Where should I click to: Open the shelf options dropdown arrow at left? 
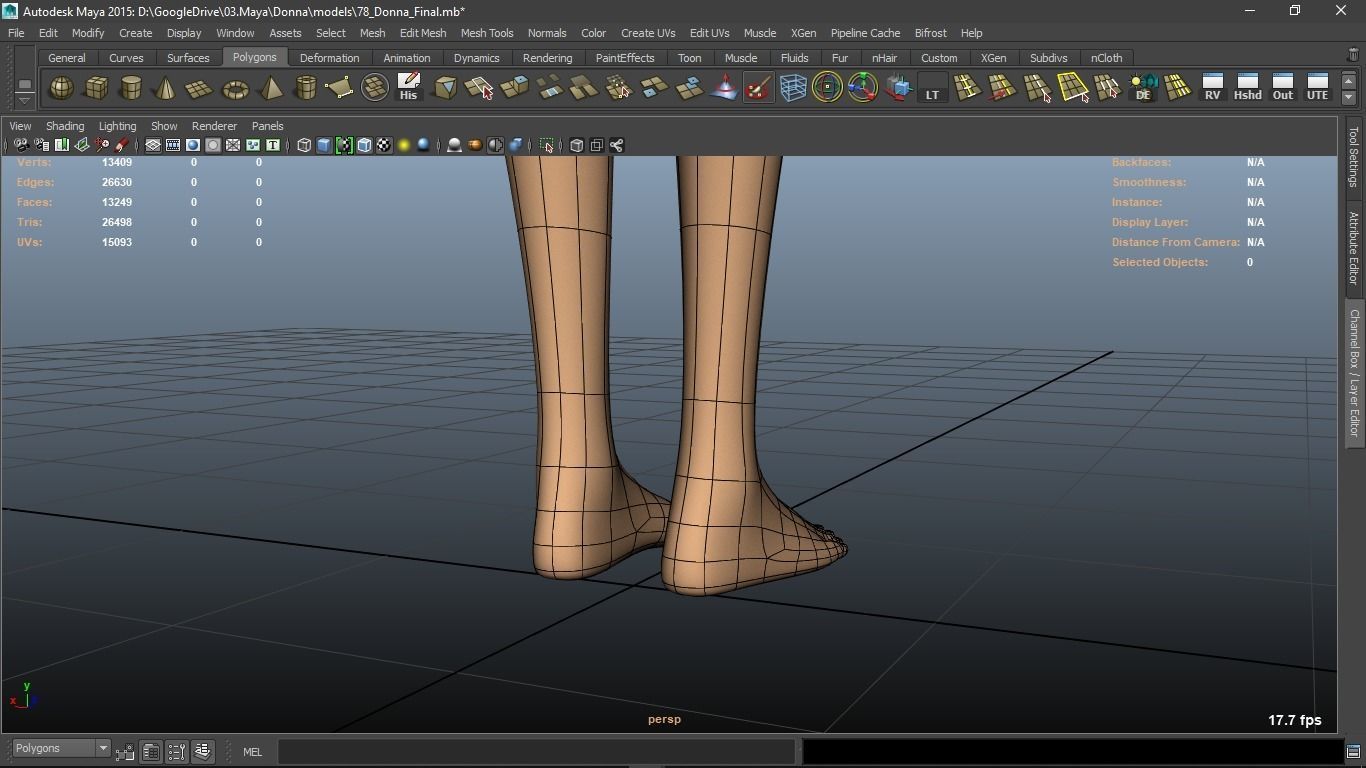(x=24, y=101)
